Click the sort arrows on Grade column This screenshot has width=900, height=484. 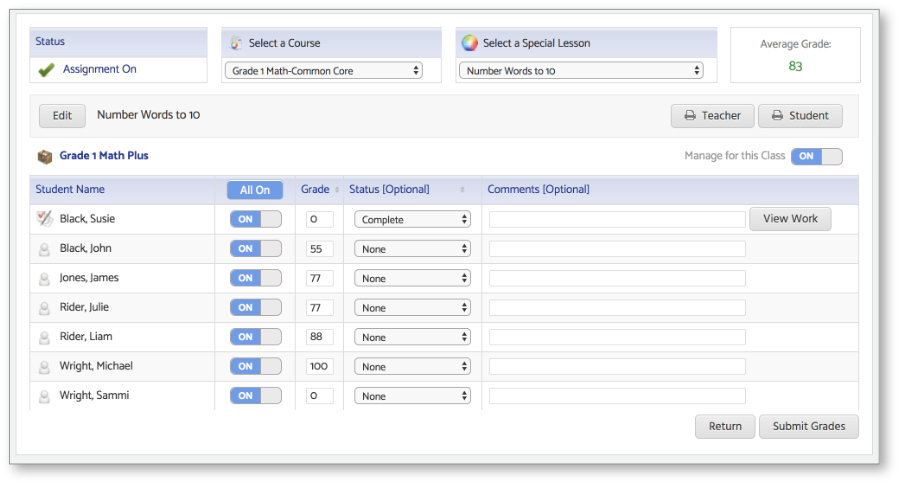336,190
